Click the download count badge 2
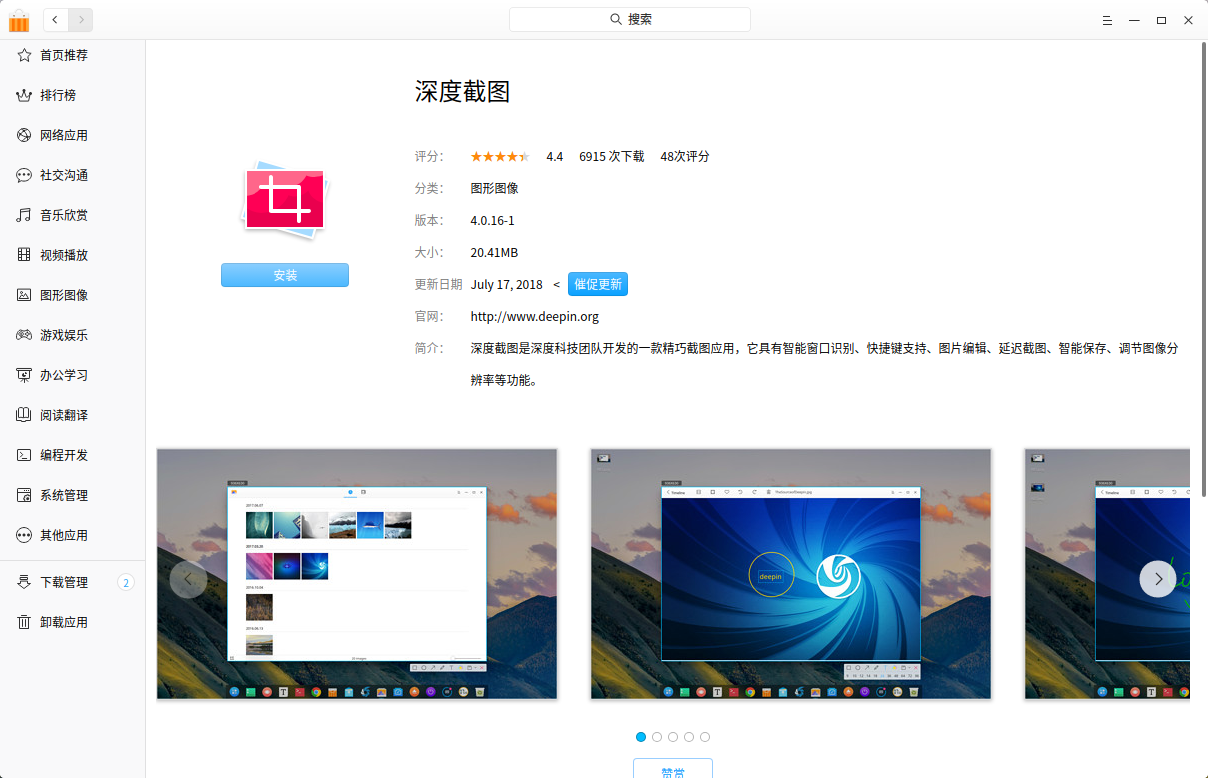 tap(126, 582)
